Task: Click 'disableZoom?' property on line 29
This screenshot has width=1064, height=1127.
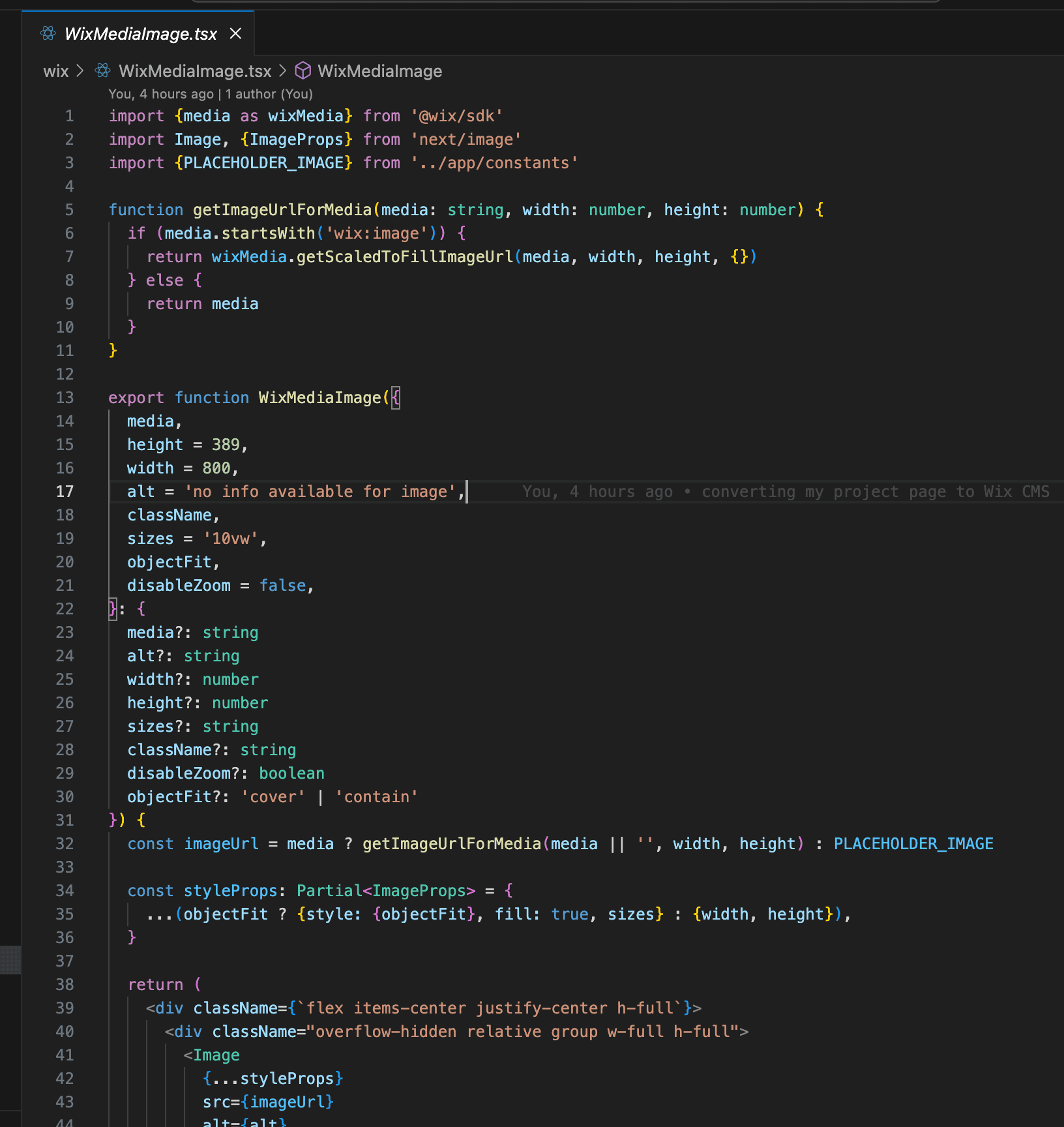Action: pos(184,774)
